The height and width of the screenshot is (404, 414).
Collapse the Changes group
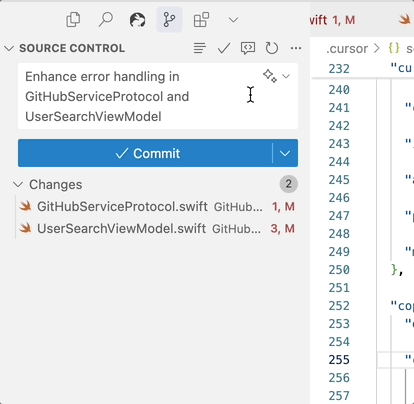click(18, 184)
